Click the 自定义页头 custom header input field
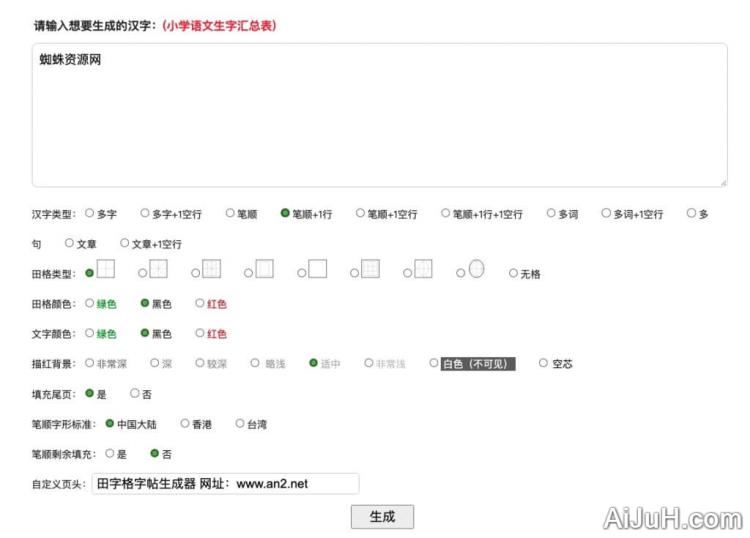 click(225, 484)
